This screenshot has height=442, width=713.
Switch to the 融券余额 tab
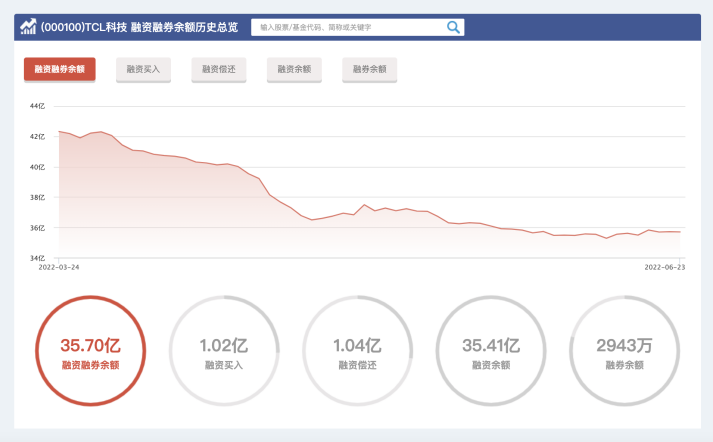click(x=369, y=69)
